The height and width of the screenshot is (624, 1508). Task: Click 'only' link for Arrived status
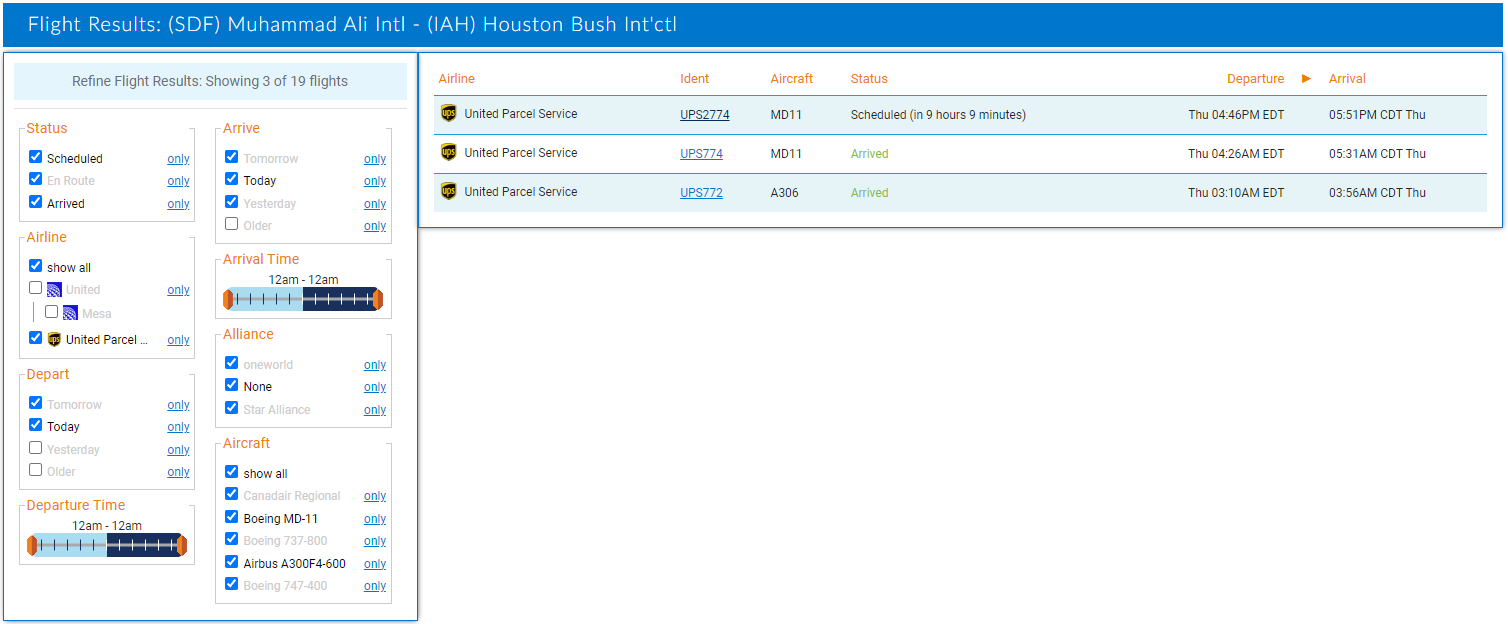click(x=178, y=204)
